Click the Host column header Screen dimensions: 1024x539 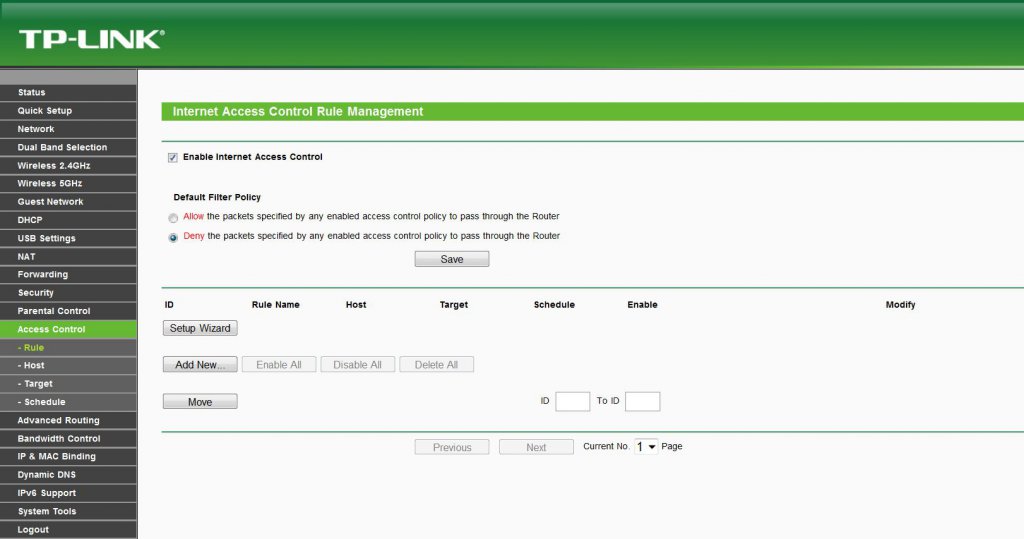[356, 304]
